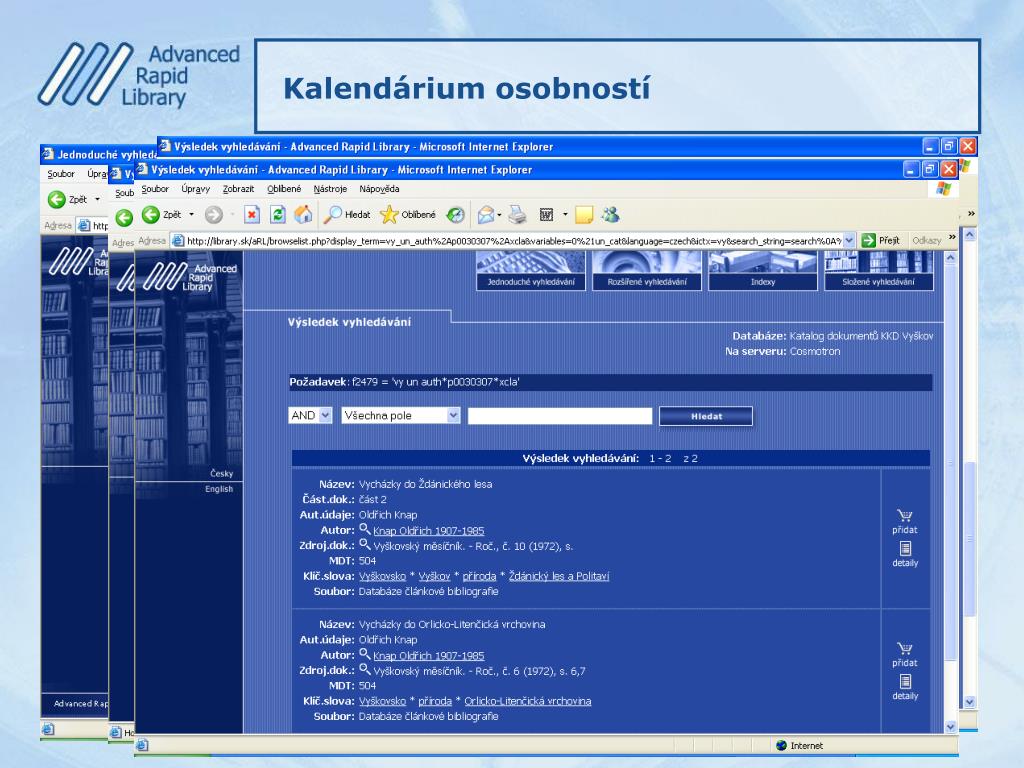
Task: Click Internet zone globe in status bar
Action: coord(782,745)
